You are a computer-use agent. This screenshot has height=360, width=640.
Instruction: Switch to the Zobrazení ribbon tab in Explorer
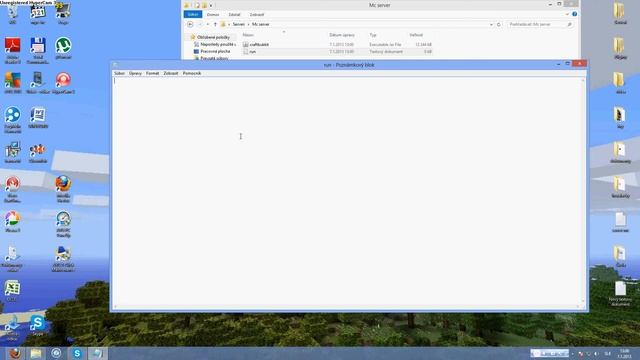point(257,14)
